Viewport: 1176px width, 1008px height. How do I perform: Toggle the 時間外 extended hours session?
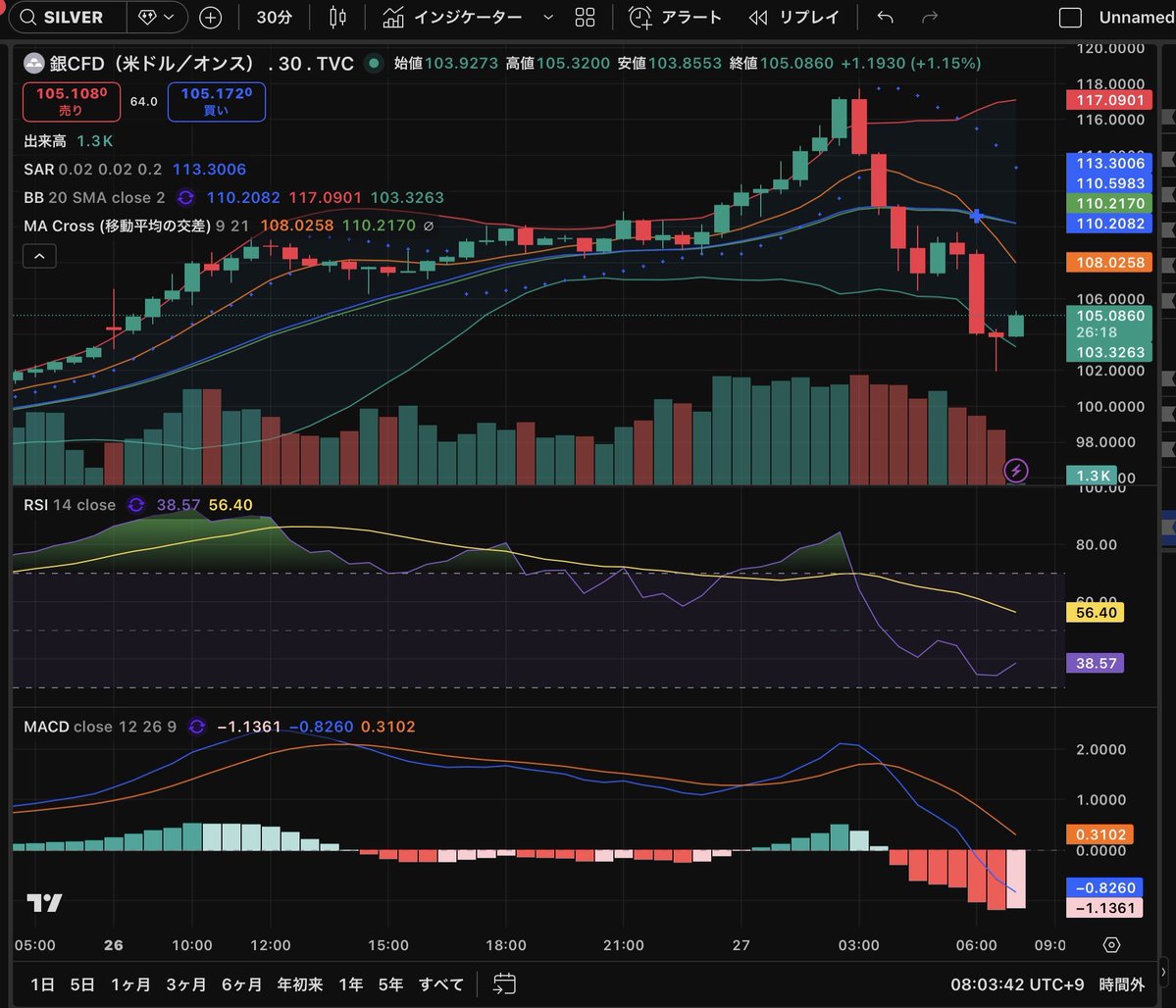pyautogui.click(x=1122, y=984)
